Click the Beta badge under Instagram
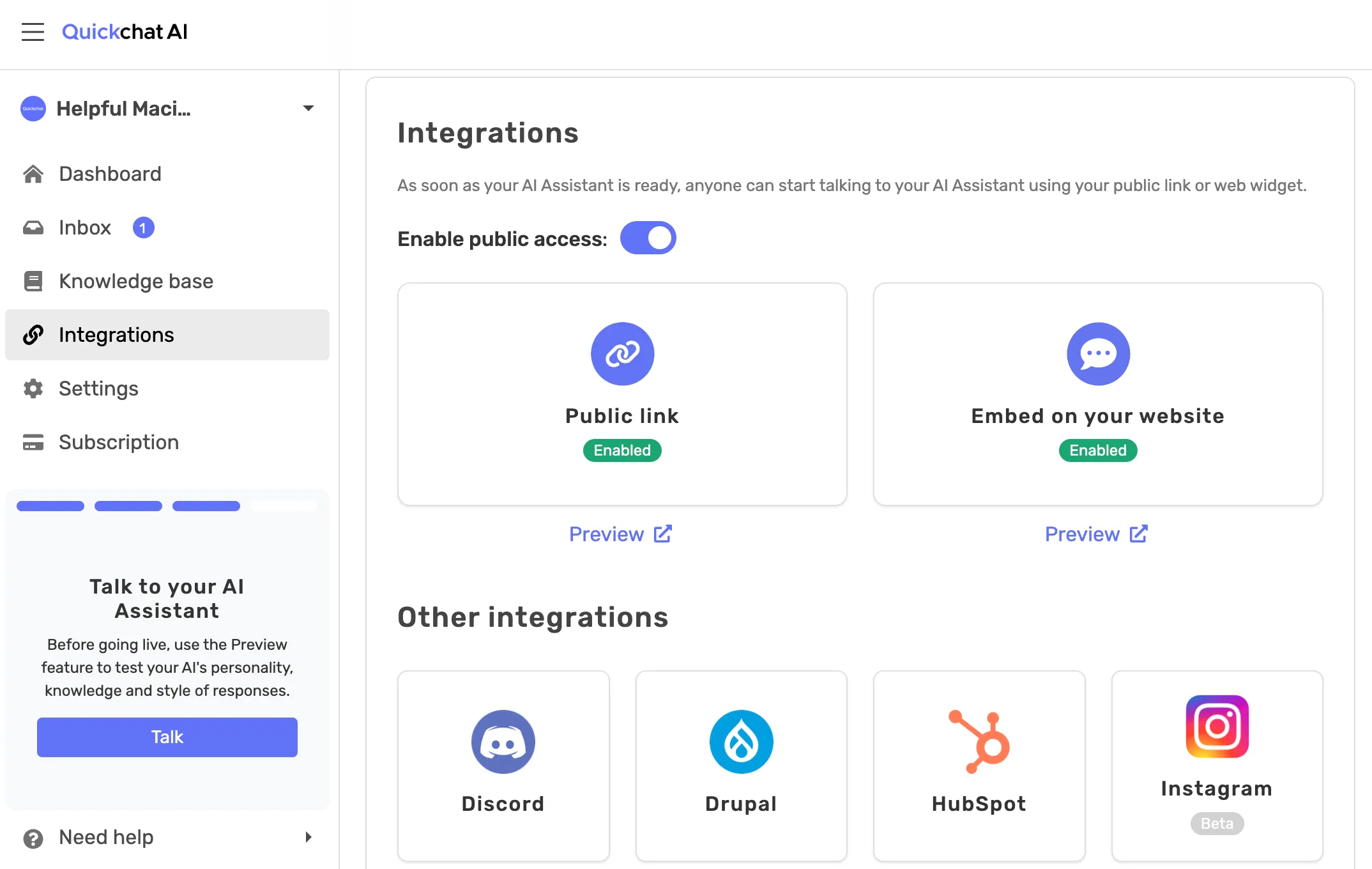Screen dimensions: 1372x869 1217,824
